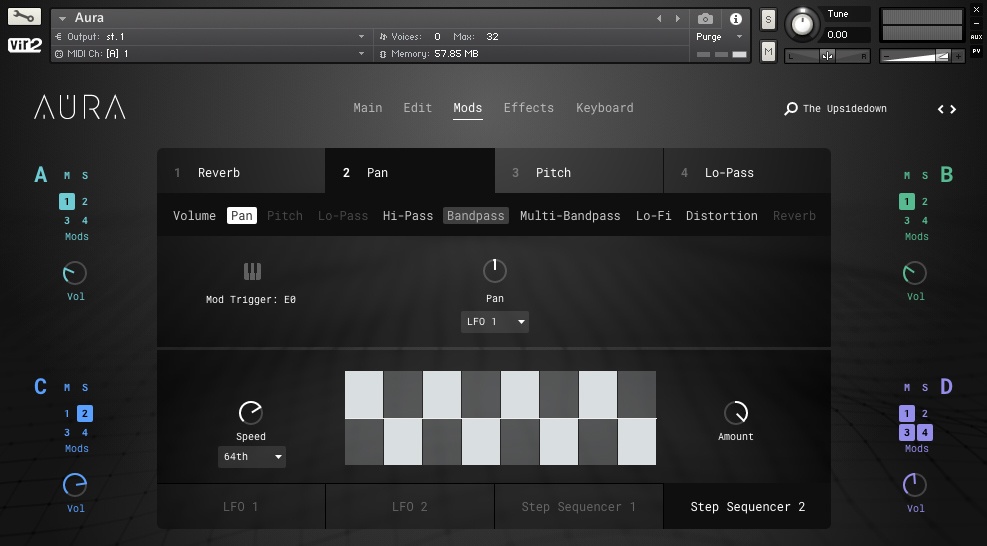Screen dimensions: 987x546
Task: Switch to the Keyboard tab
Action: pyautogui.click(x=605, y=108)
